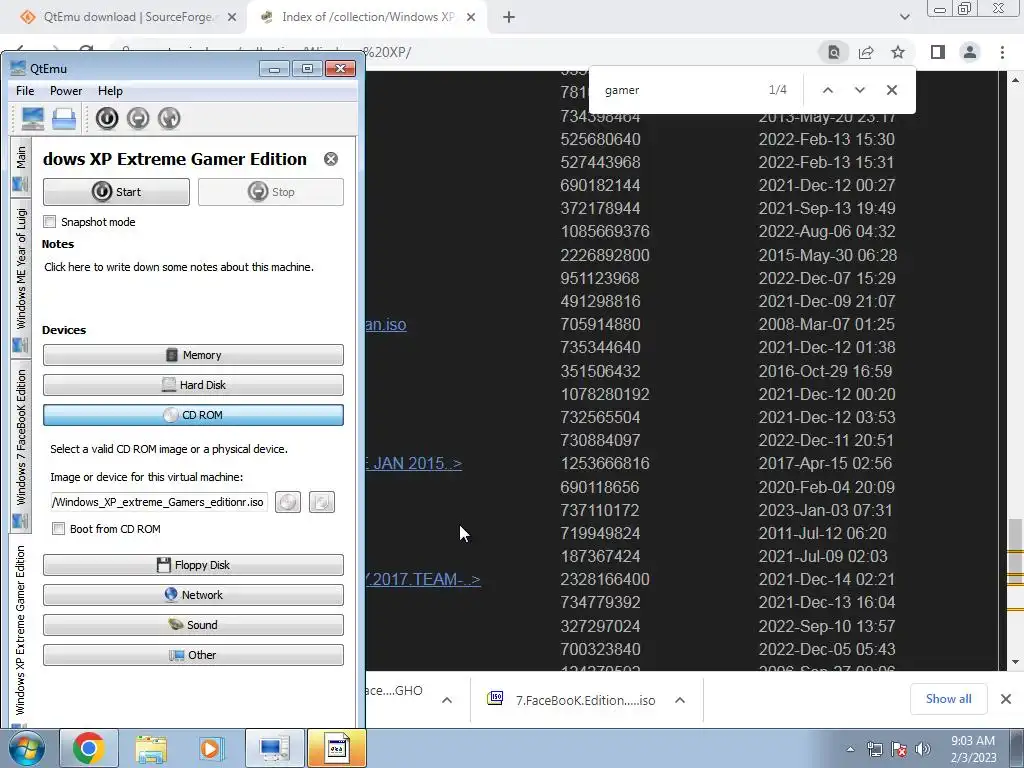Toggle Chrome side panel icon
The height and width of the screenshot is (768, 1024).
point(938,52)
